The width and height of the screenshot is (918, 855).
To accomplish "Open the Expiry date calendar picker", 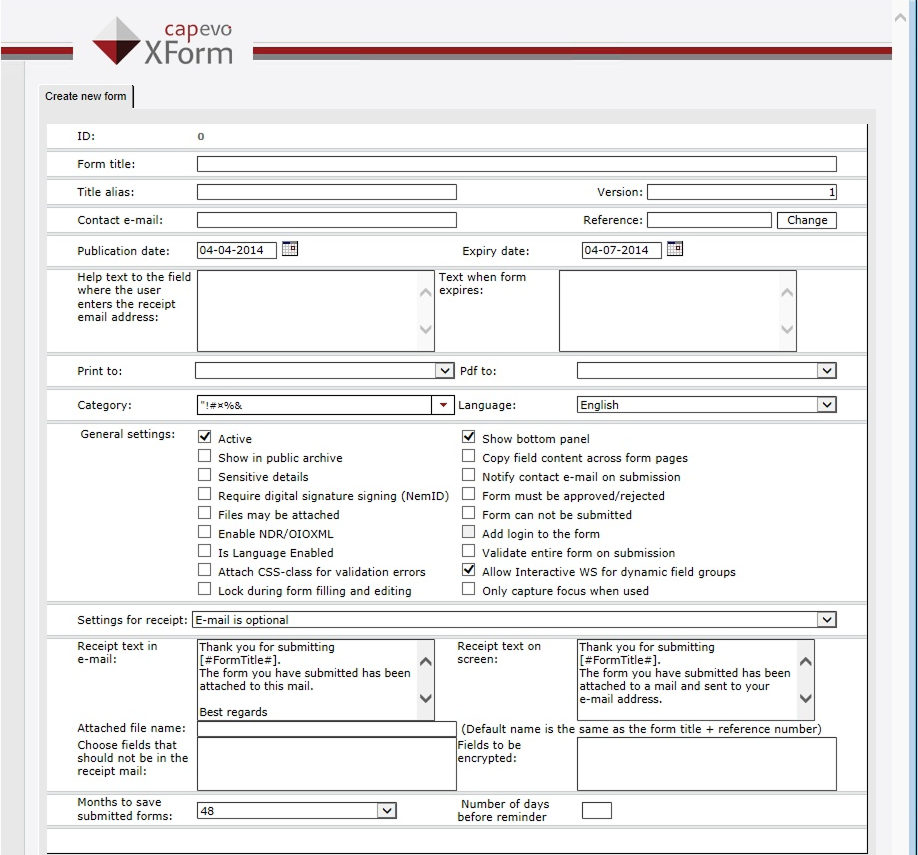I will coord(674,250).
